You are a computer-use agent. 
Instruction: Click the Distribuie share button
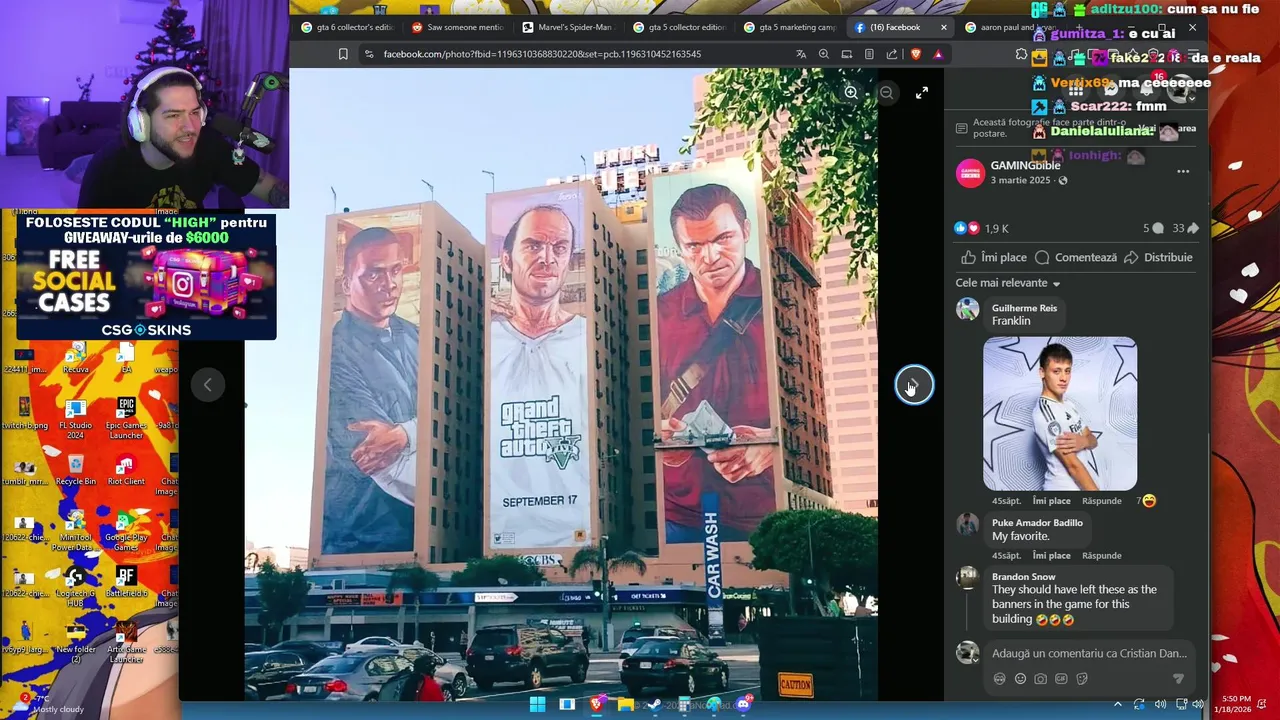1158,257
